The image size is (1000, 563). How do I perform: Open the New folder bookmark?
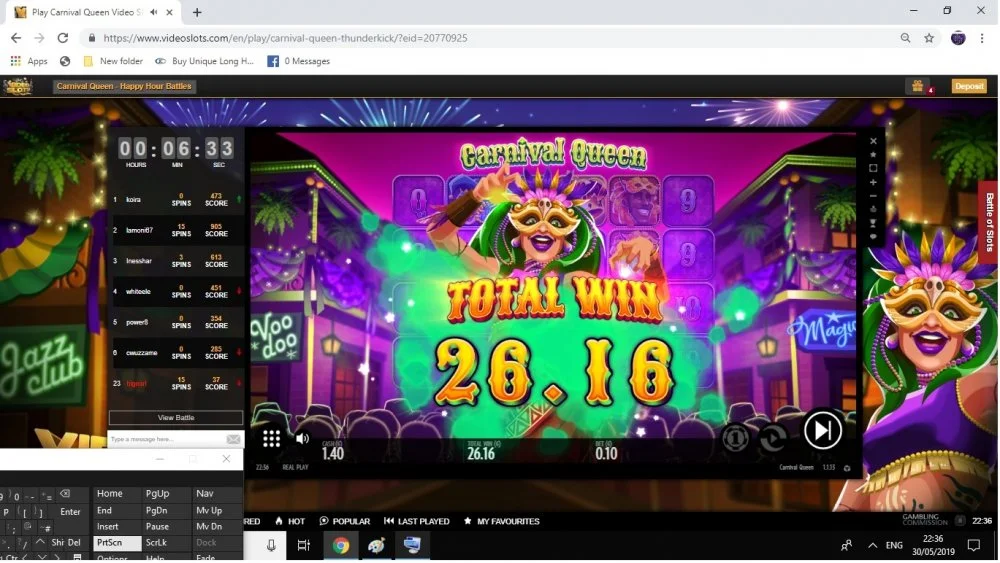[113, 61]
